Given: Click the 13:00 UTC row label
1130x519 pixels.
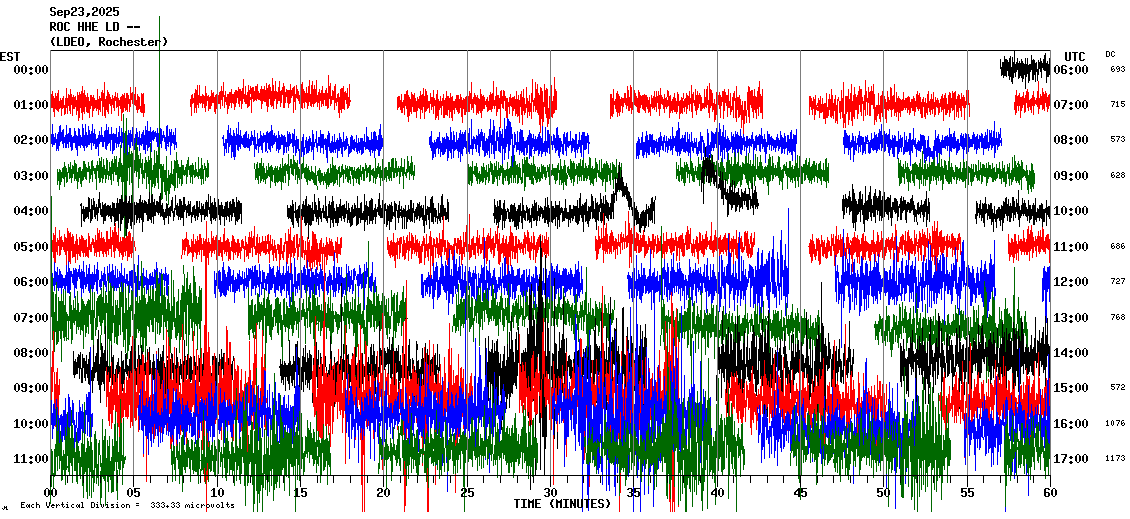Looking at the screenshot, I should (1073, 318).
